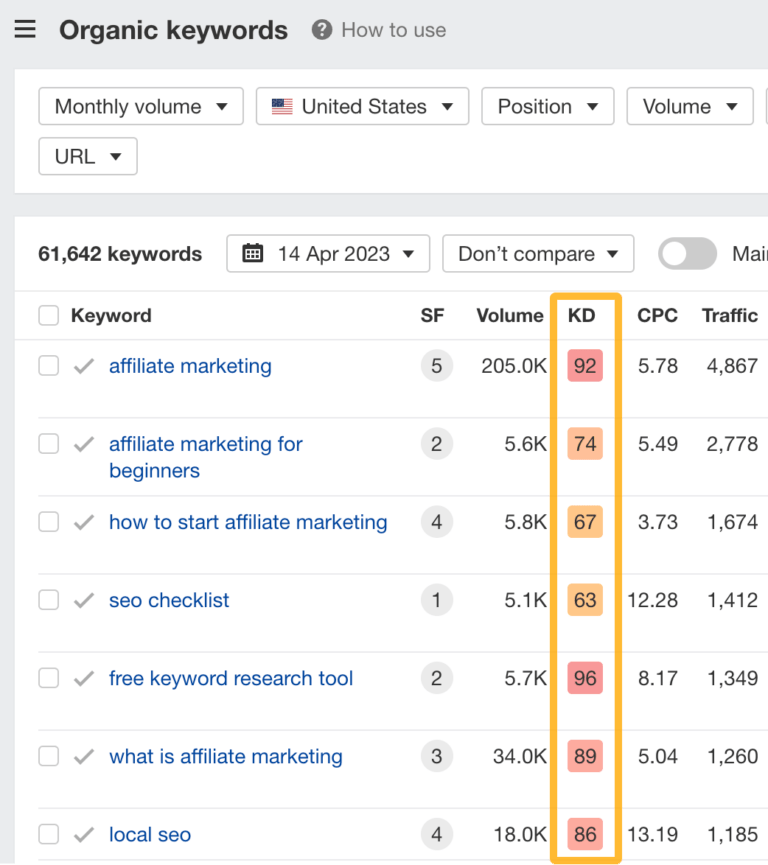The image size is (768, 865).
Task: Open the "Don't compare" dropdown
Action: [538, 253]
